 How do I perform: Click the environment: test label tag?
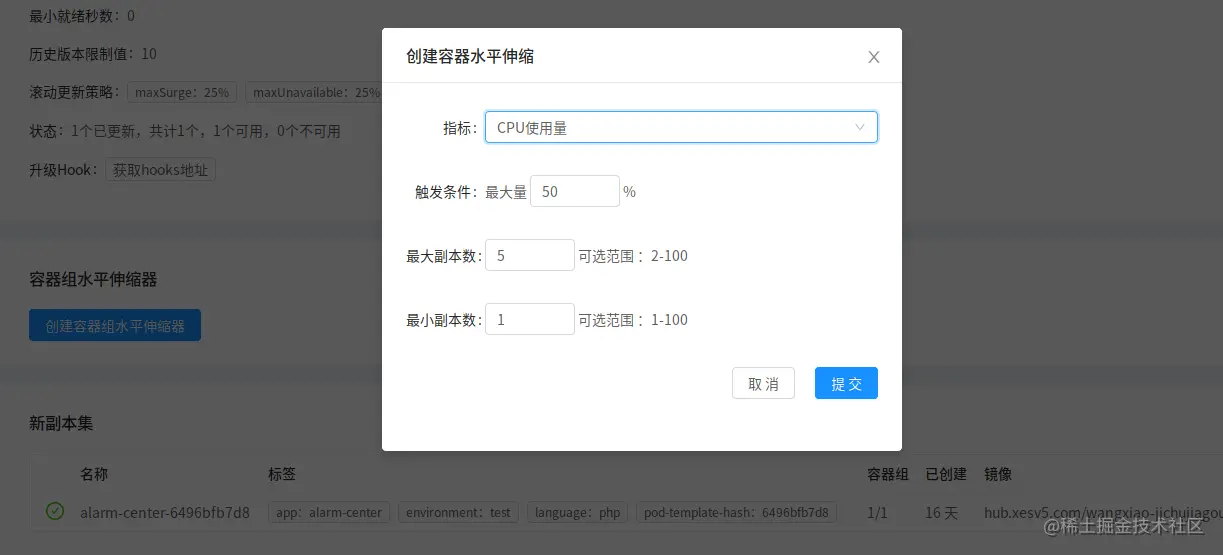coord(458,512)
